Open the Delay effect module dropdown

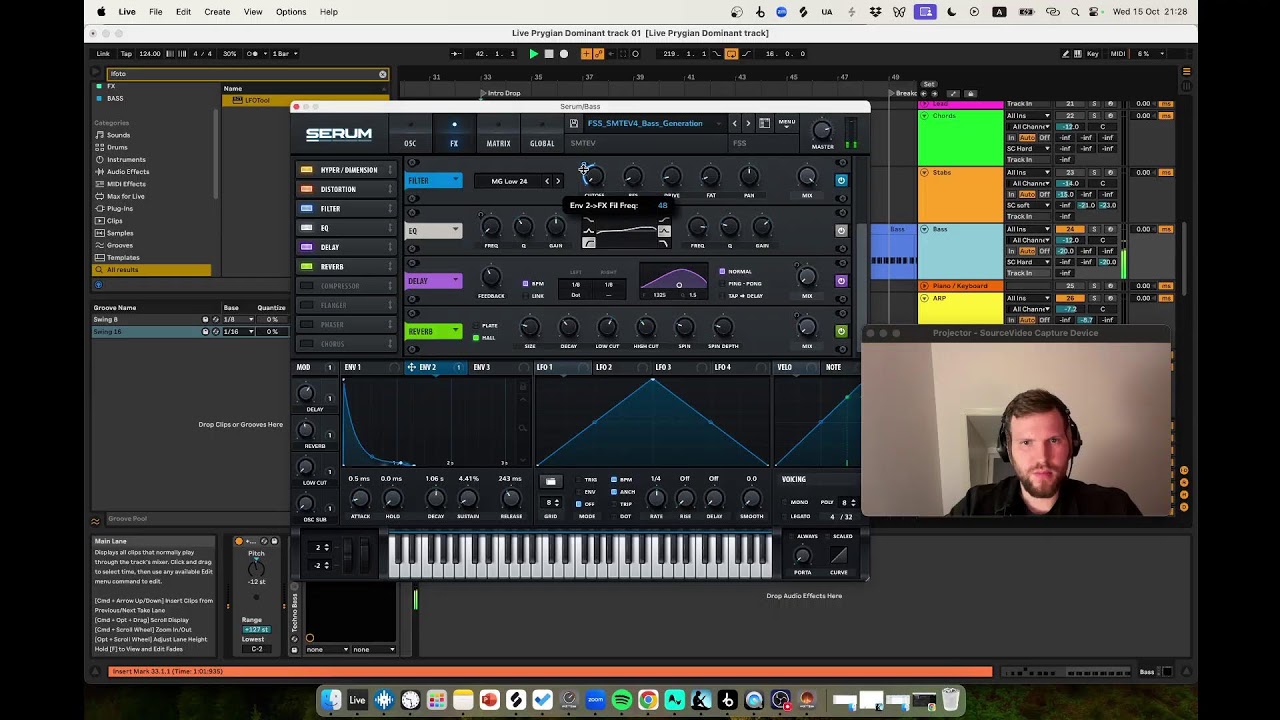[455, 281]
